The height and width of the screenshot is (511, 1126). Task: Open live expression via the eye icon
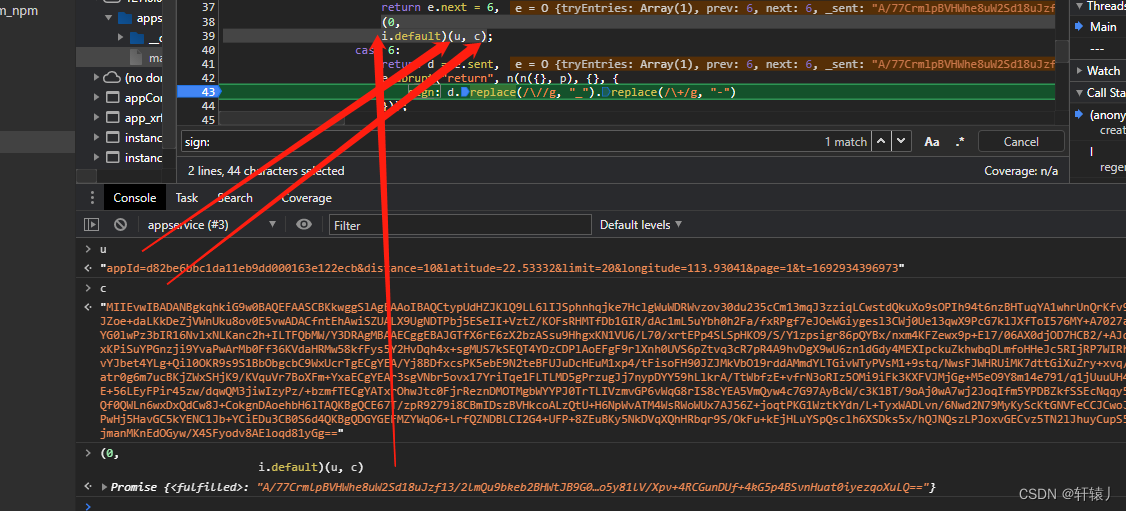[304, 225]
